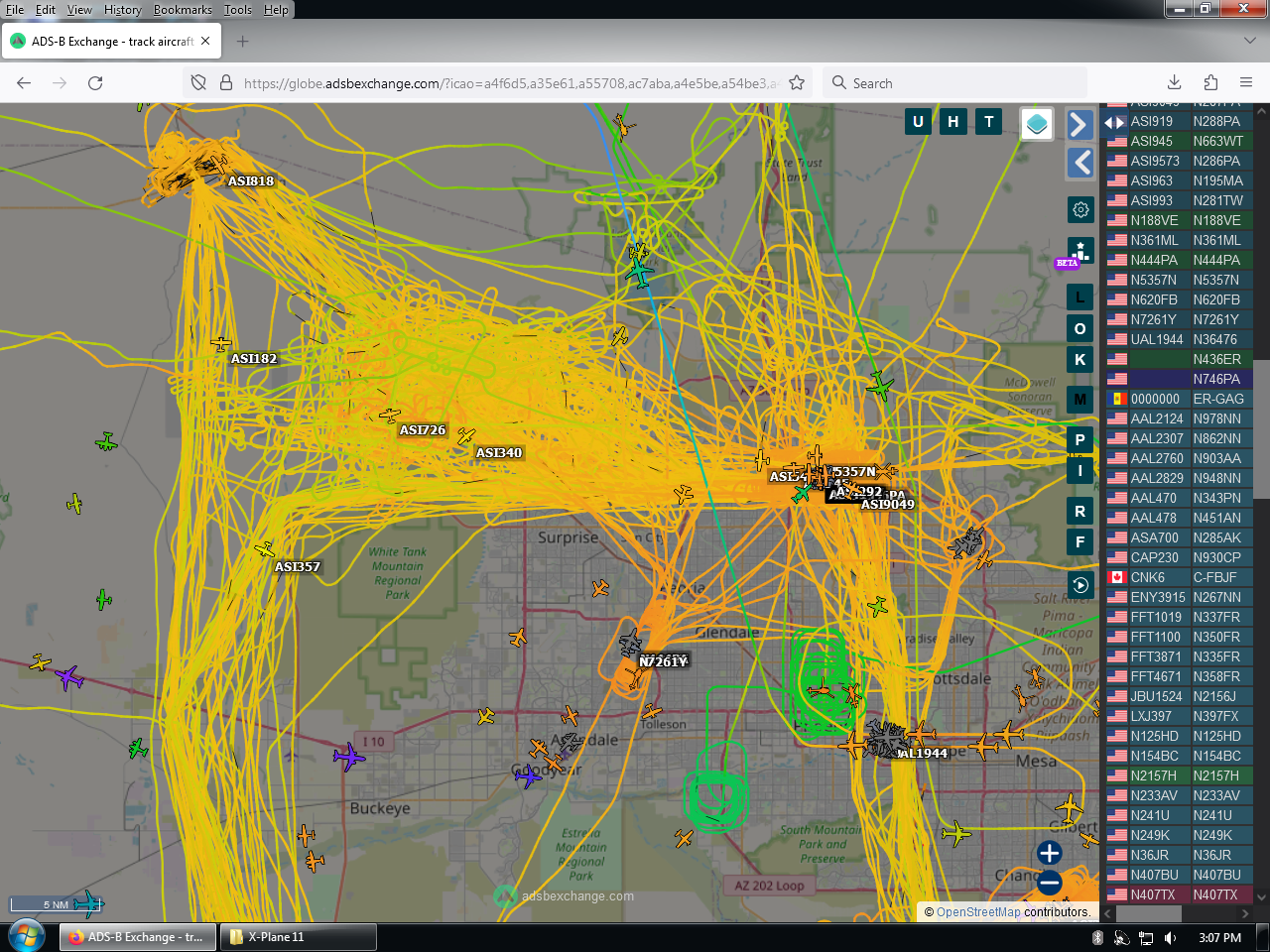Select the ASA700 row in aircraft list
Viewport: 1270px width, 952px height.
pos(1180,537)
